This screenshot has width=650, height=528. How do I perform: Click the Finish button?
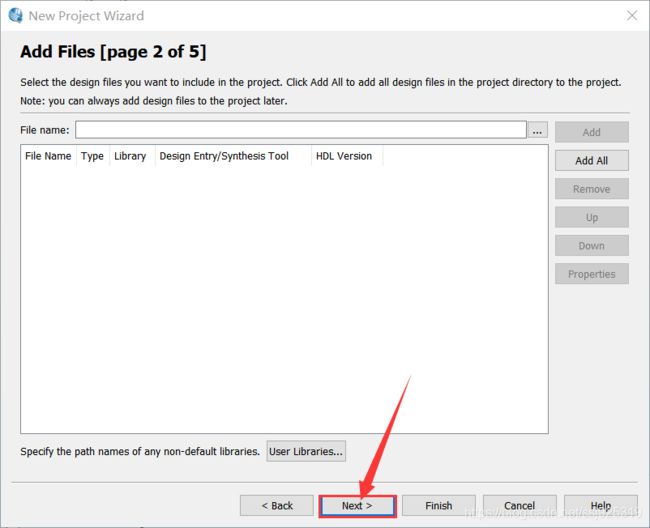click(439, 506)
